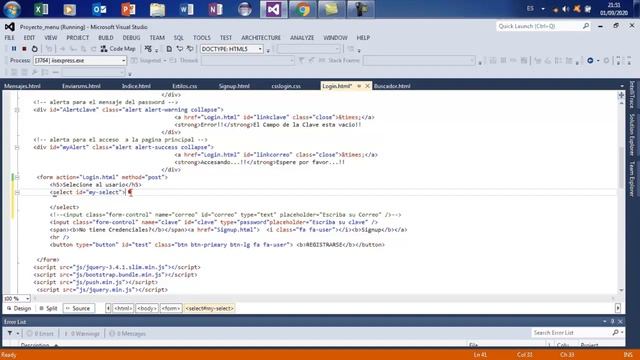Select the <select#my-select> breadcrumb
640x360 pixels.
(209, 309)
